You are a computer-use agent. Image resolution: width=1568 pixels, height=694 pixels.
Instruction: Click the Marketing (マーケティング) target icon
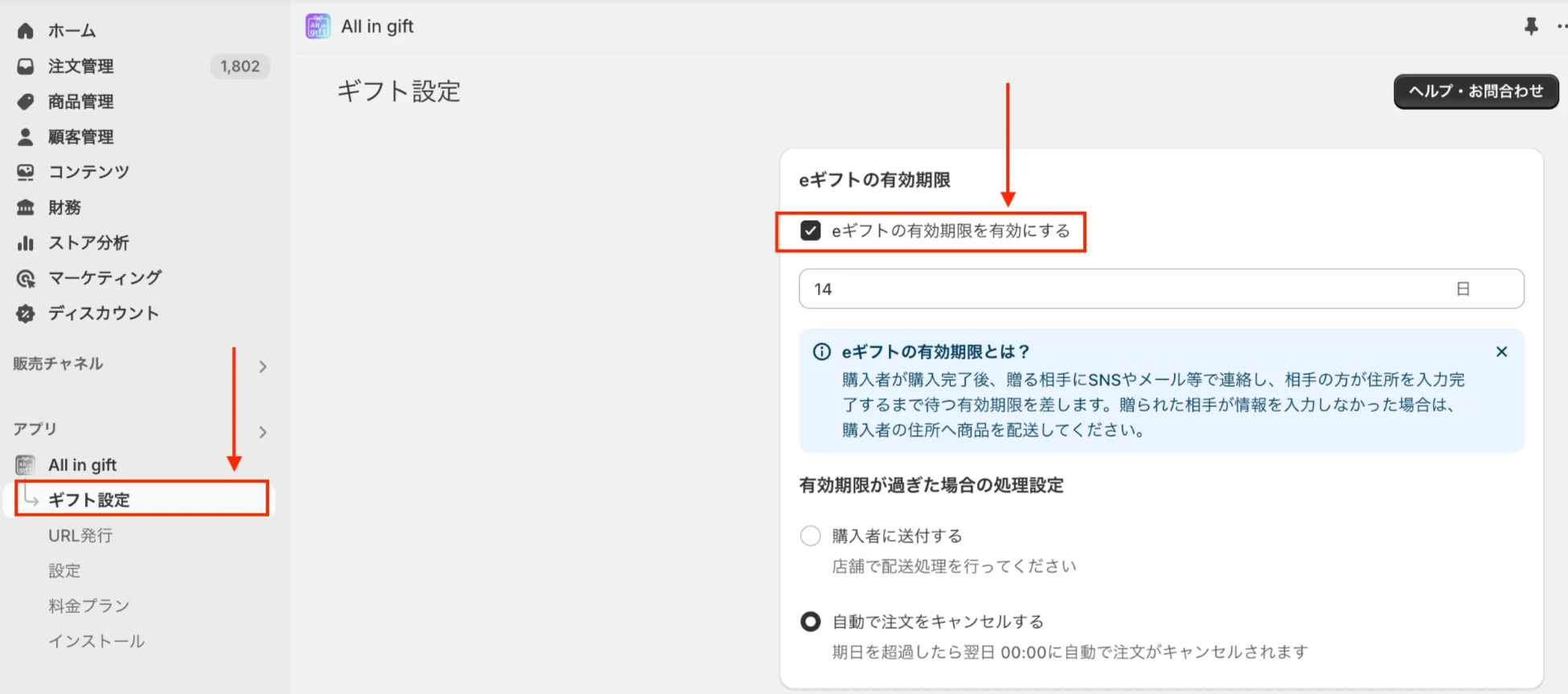pyautogui.click(x=26, y=278)
